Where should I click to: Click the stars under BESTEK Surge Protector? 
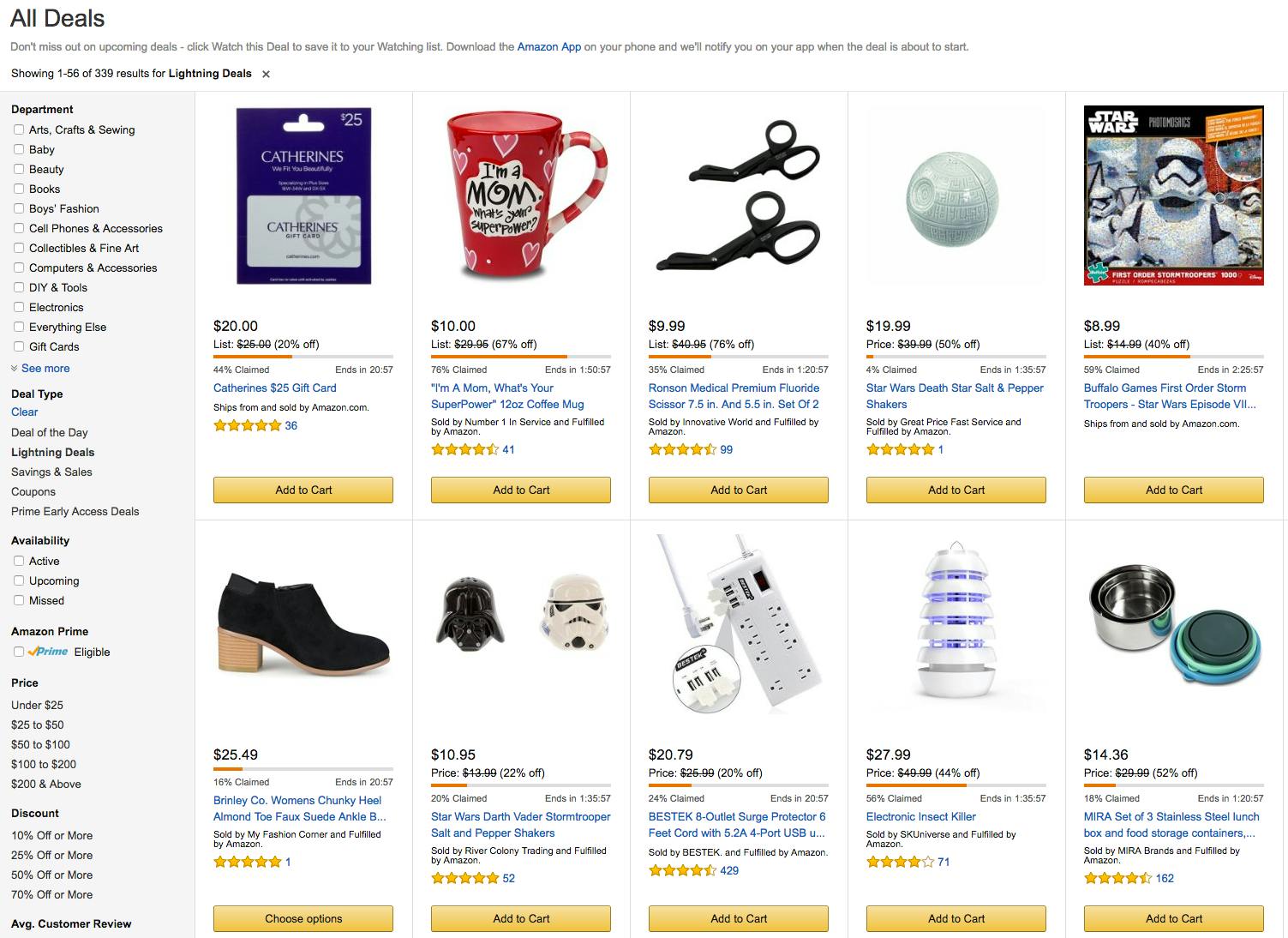[682, 870]
